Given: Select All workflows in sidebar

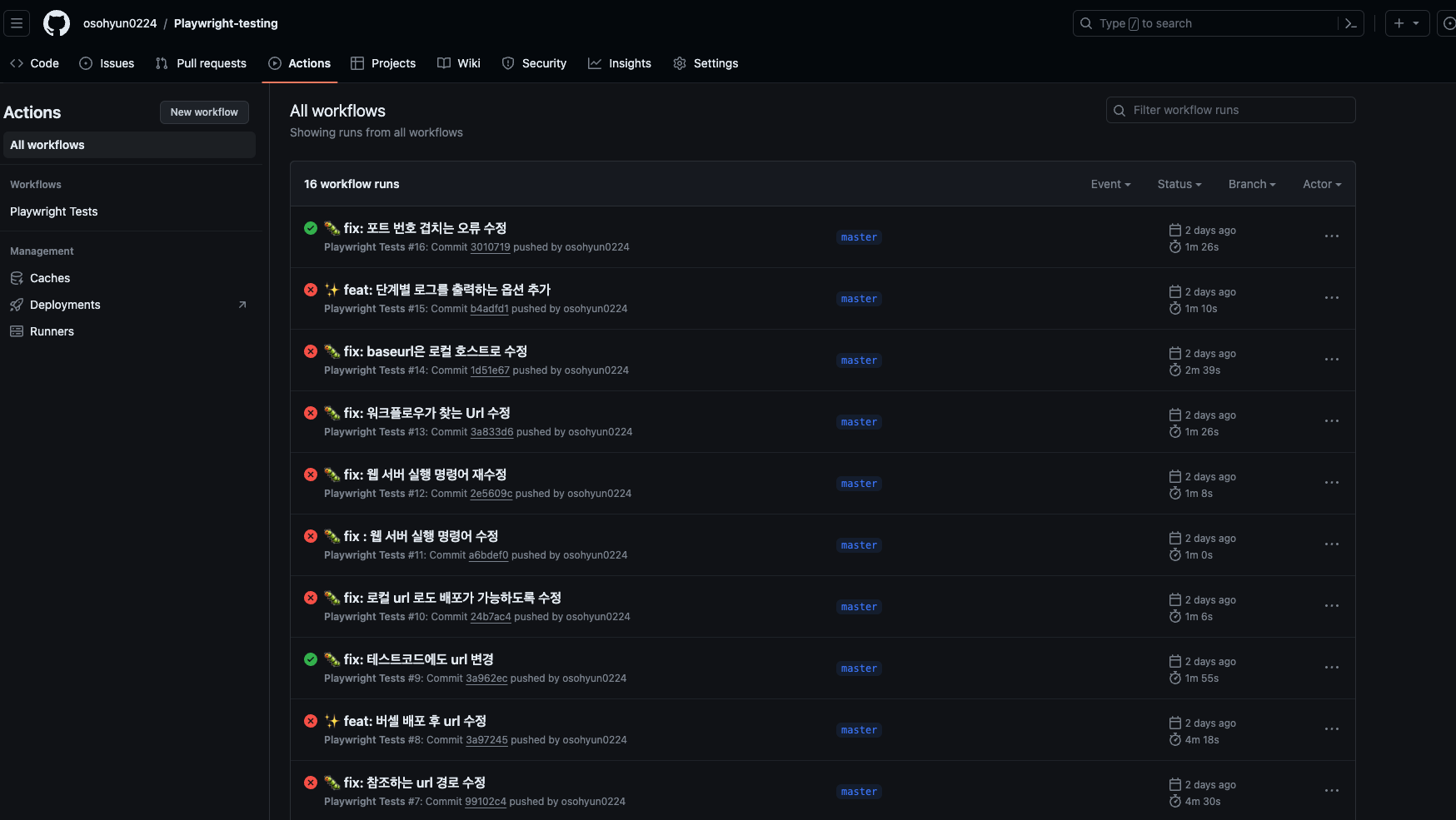Looking at the screenshot, I should click(x=129, y=145).
